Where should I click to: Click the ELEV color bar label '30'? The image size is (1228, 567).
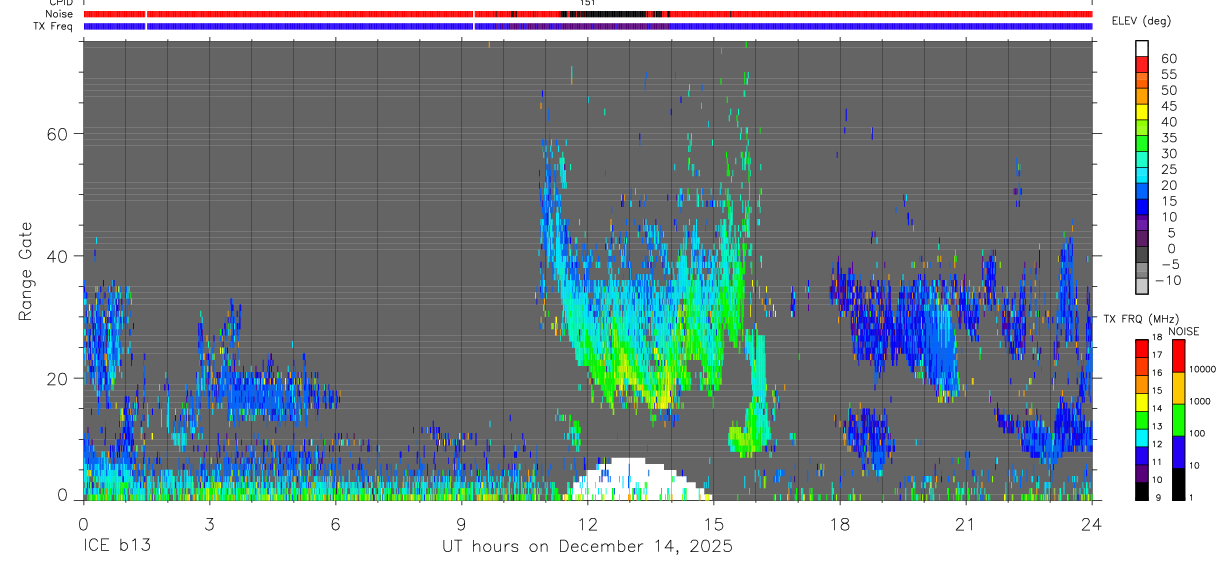click(x=1168, y=153)
